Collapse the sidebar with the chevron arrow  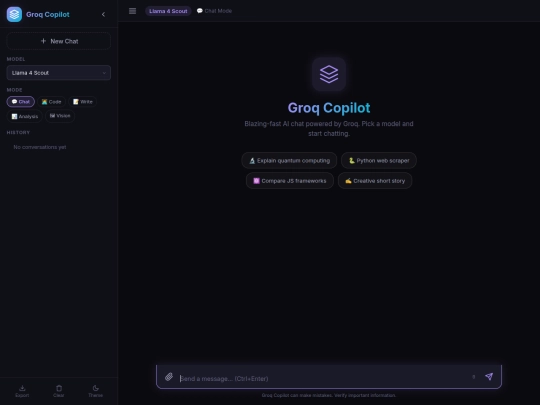(103, 14)
